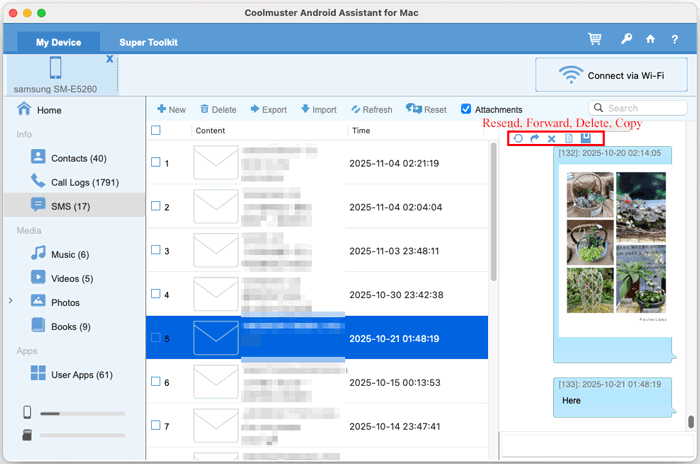Click the phone storage usage bar
This screenshot has height=464, width=700.
point(82,414)
